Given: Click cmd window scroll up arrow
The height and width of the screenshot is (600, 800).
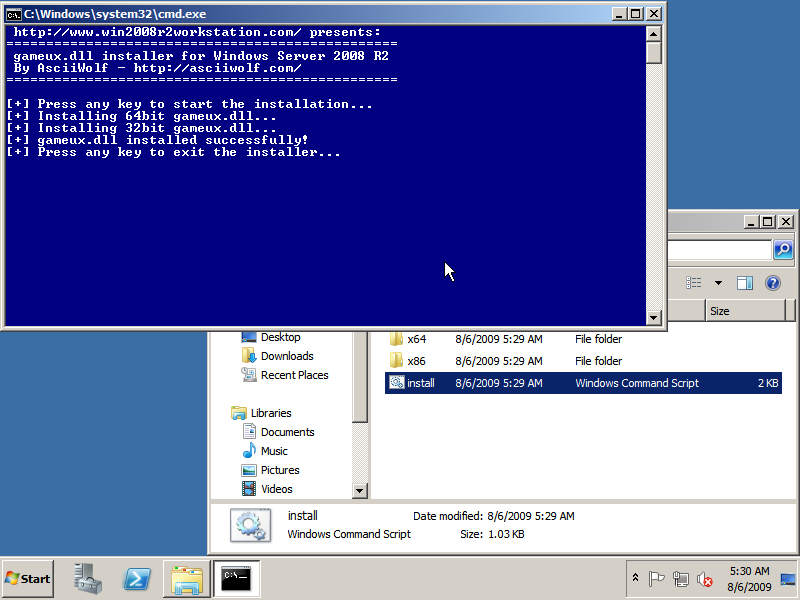Looking at the screenshot, I should pos(654,34).
